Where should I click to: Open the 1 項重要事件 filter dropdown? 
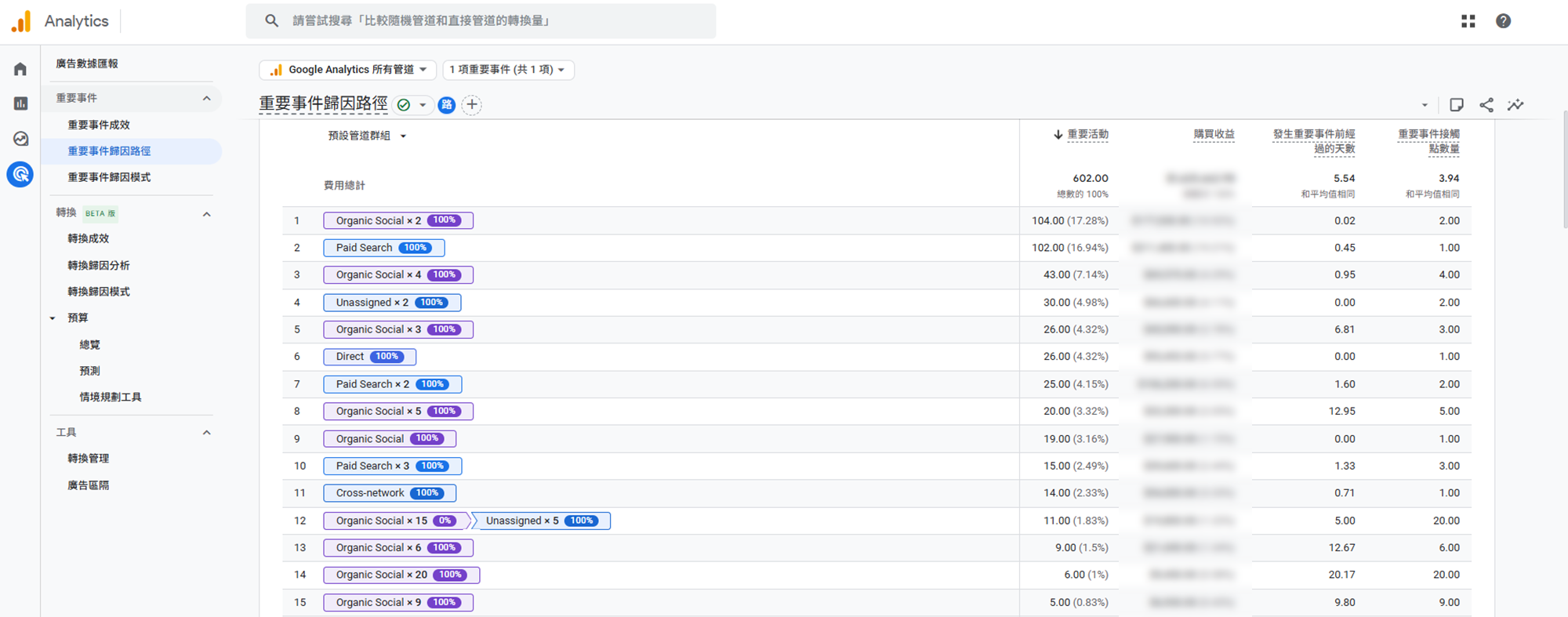click(x=507, y=70)
